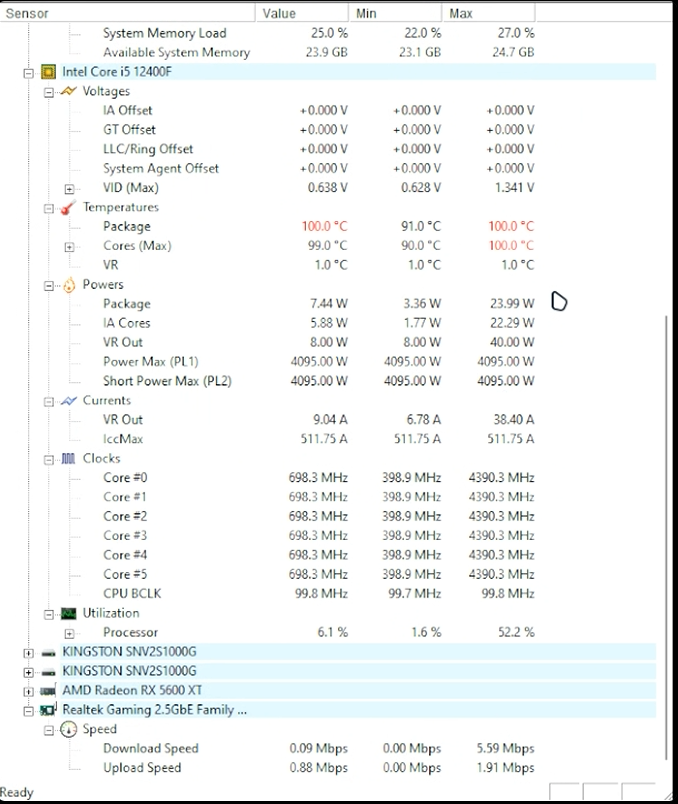Image resolution: width=678 pixels, height=804 pixels.
Task: Collapse the Realtek Gaming 2.5GbE node
Action: coord(29,711)
